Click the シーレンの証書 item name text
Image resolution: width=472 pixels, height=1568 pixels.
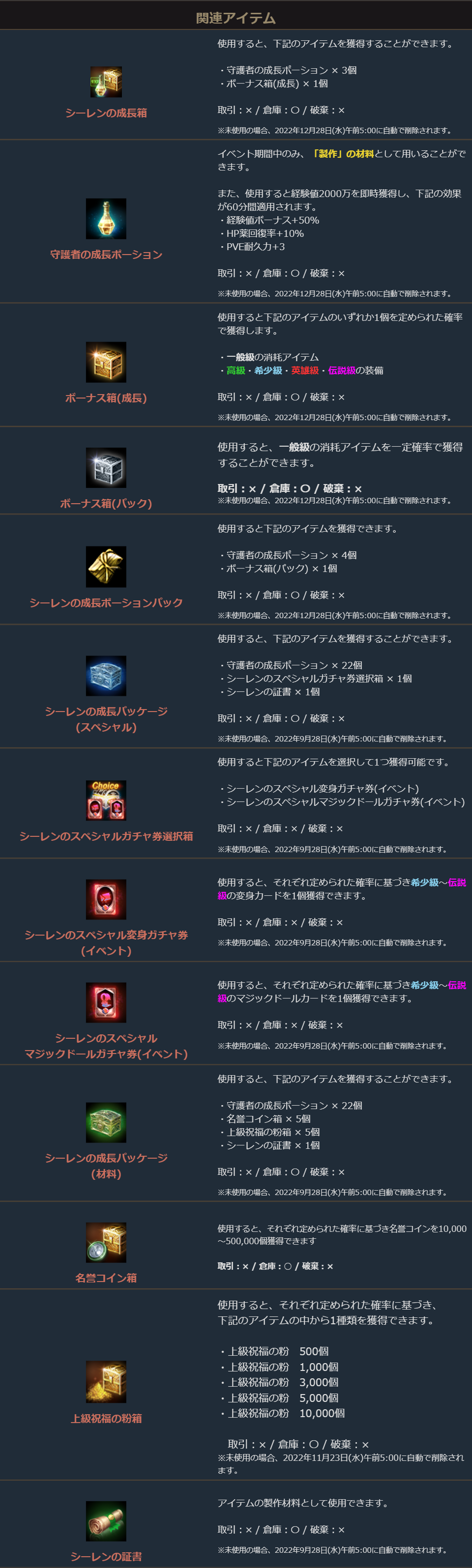tap(106, 1556)
